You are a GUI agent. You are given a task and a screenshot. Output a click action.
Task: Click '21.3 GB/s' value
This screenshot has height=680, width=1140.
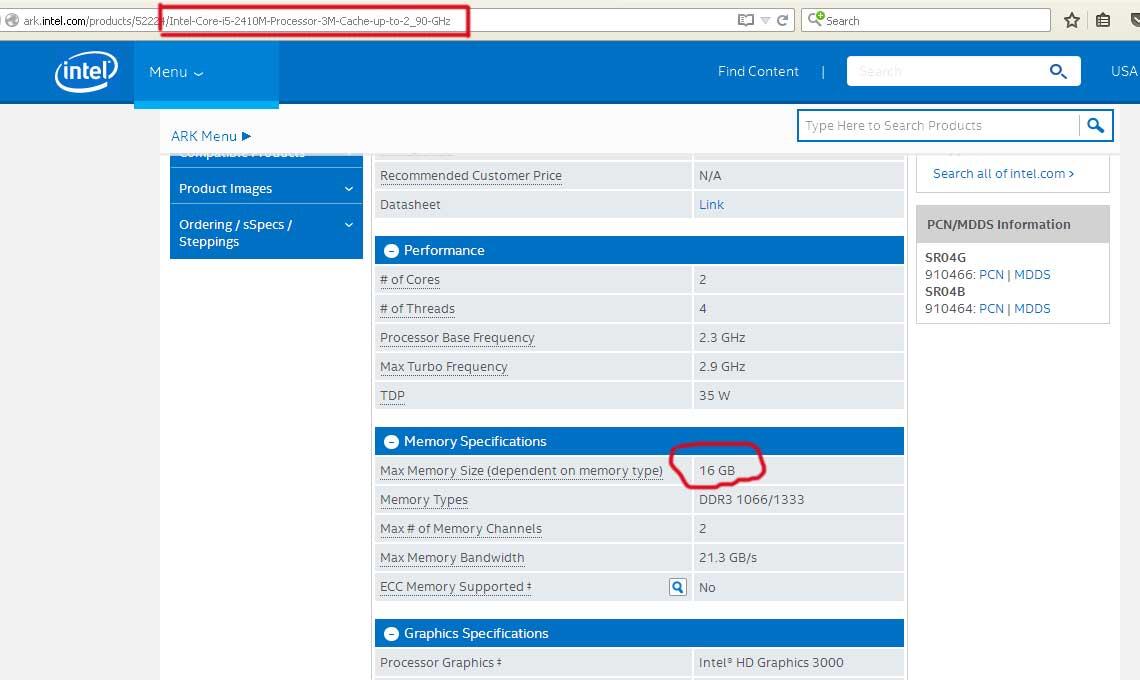coord(728,558)
